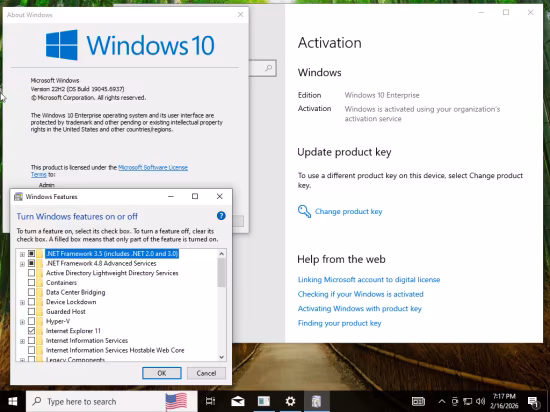Minimize the Windows Features window

point(171,196)
